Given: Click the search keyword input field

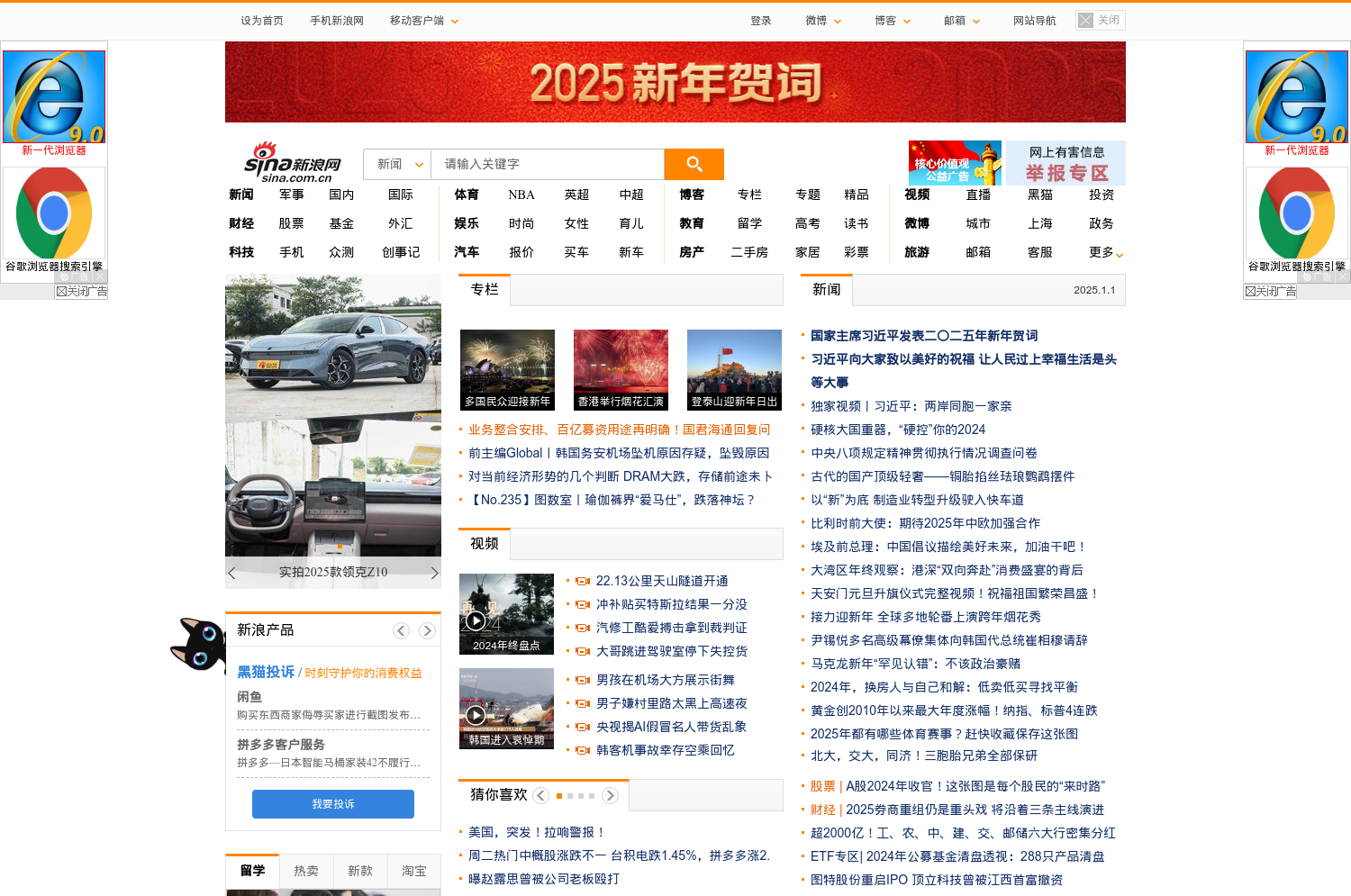Looking at the screenshot, I should point(548,164).
